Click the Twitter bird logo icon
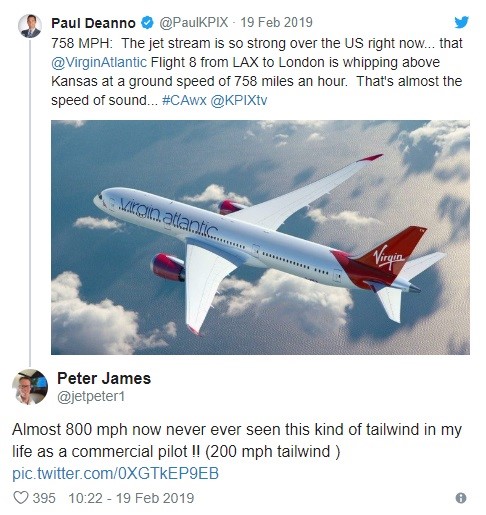The width and height of the screenshot is (486, 515). pyautogui.click(x=461, y=22)
